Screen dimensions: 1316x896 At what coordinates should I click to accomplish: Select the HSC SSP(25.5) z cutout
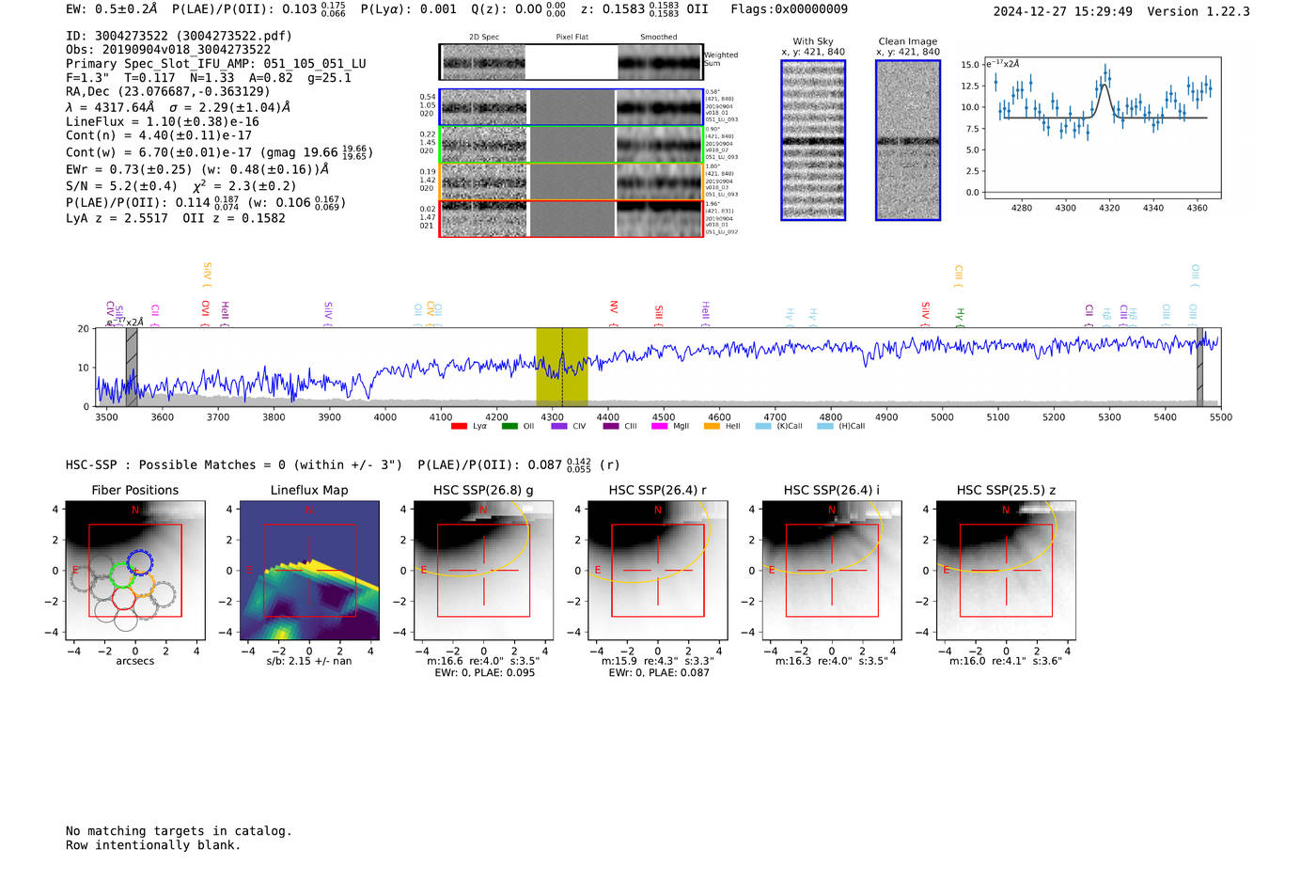point(1006,571)
